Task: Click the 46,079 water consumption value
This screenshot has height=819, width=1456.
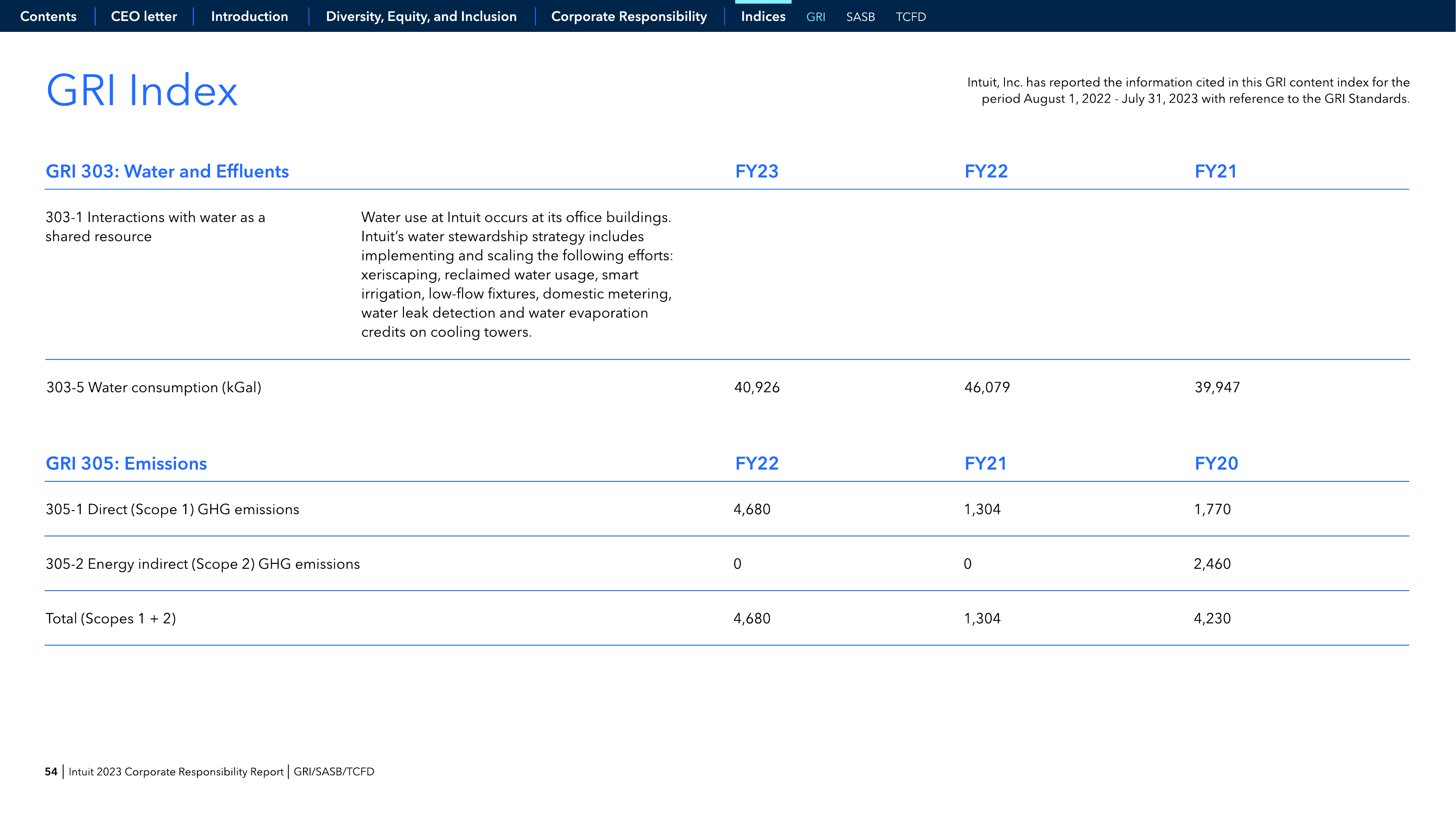Action: coord(987,387)
